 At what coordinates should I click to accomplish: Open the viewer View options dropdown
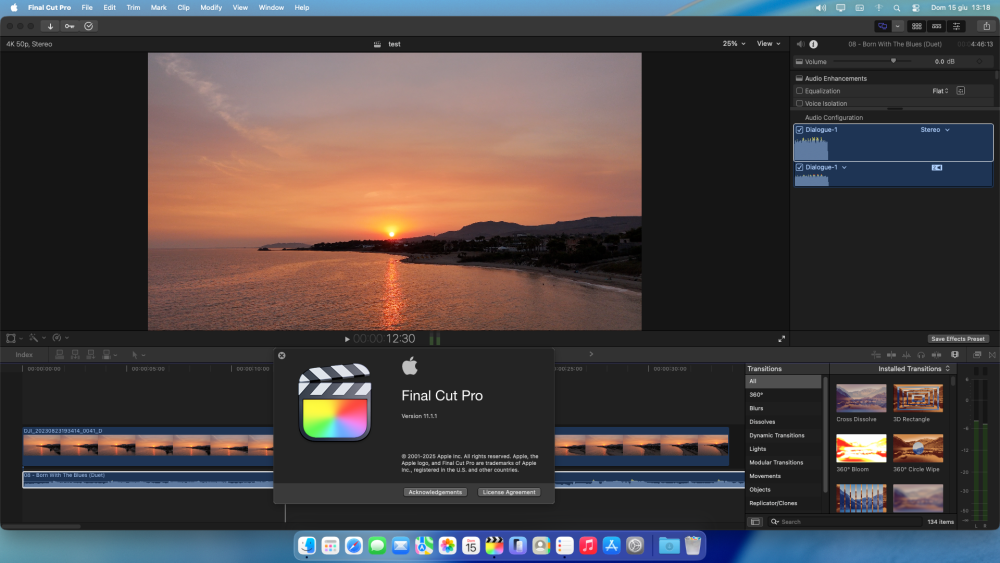768,43
